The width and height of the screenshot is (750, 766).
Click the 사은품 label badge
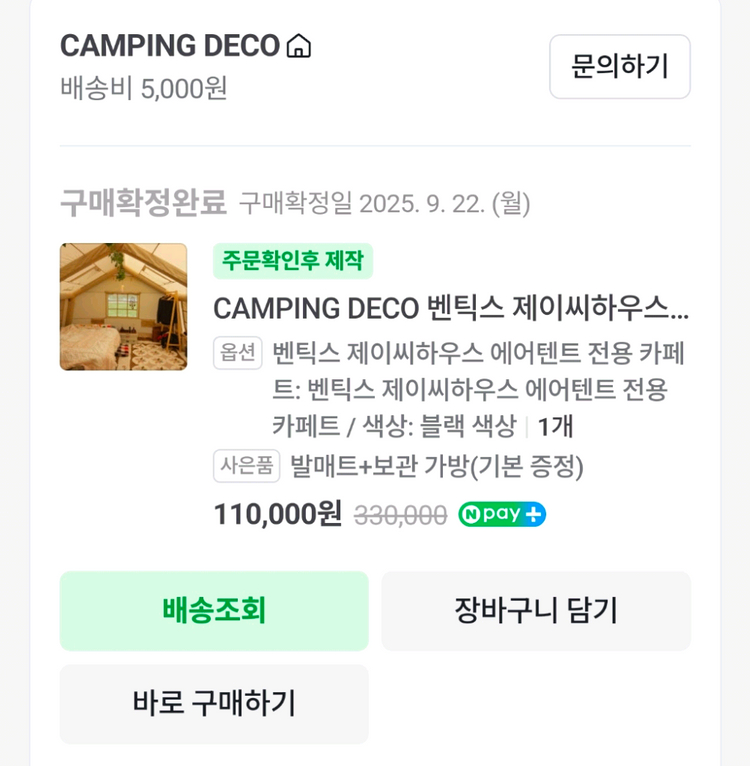[246, 466]
